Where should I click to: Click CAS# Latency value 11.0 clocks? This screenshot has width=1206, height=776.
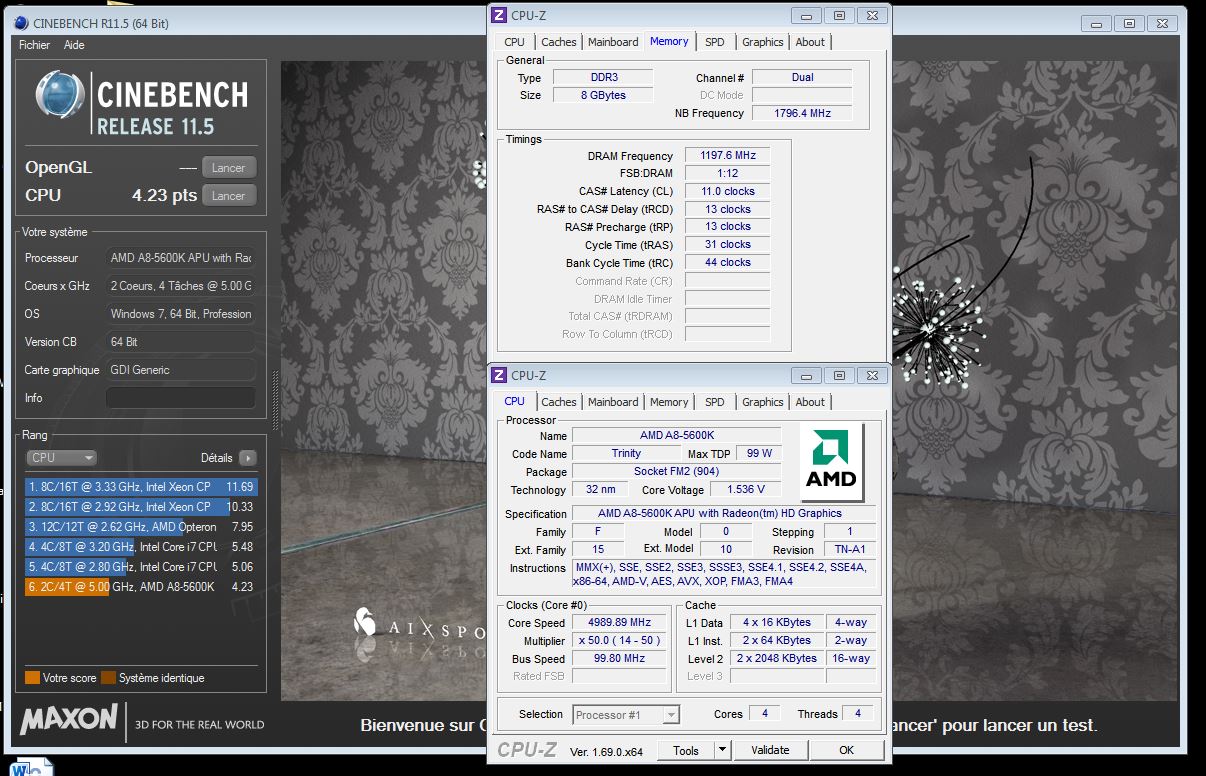727,191
